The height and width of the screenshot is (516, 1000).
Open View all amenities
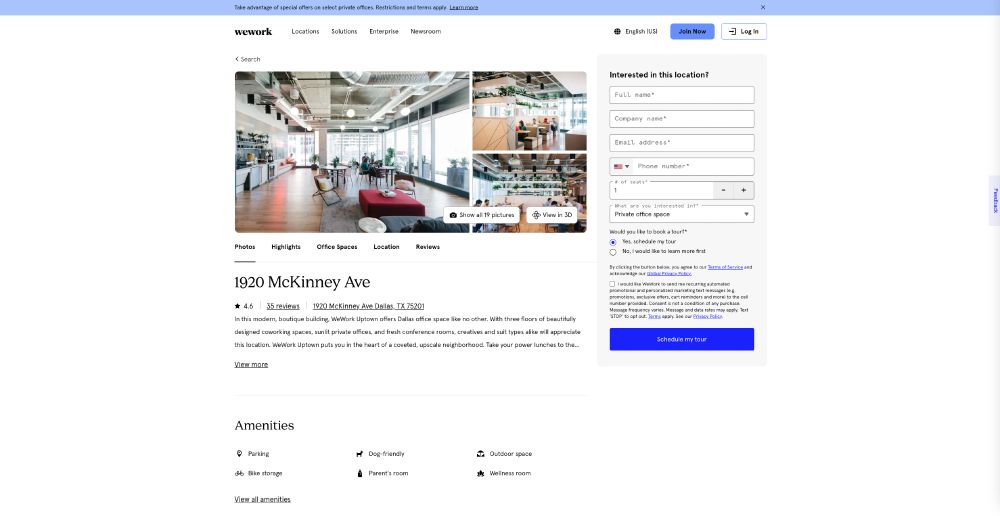(262, 499)
